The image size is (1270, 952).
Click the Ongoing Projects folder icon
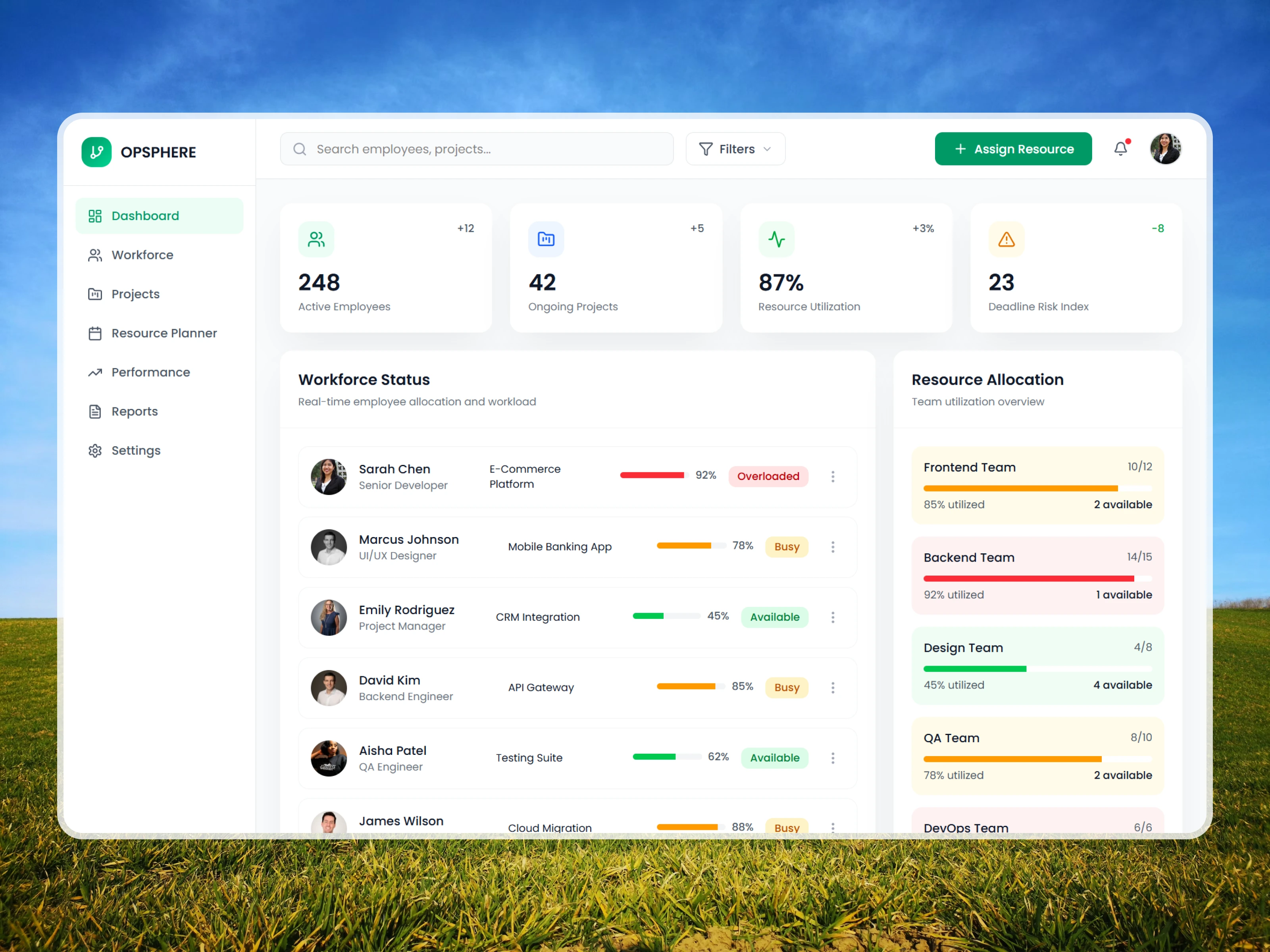coord(546,239)
